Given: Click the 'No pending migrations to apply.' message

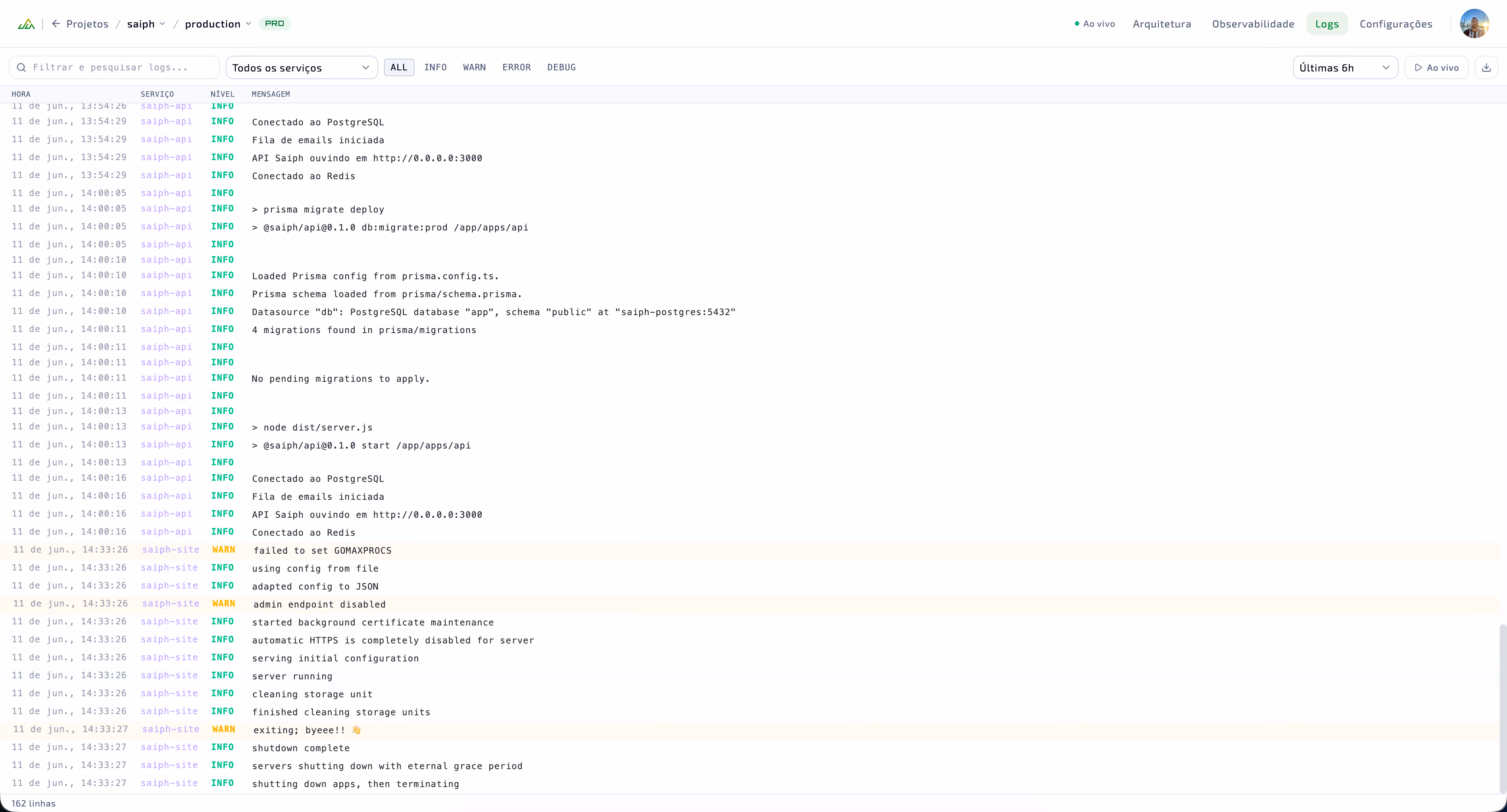Looking at the screenshot, I should point(340,379).
